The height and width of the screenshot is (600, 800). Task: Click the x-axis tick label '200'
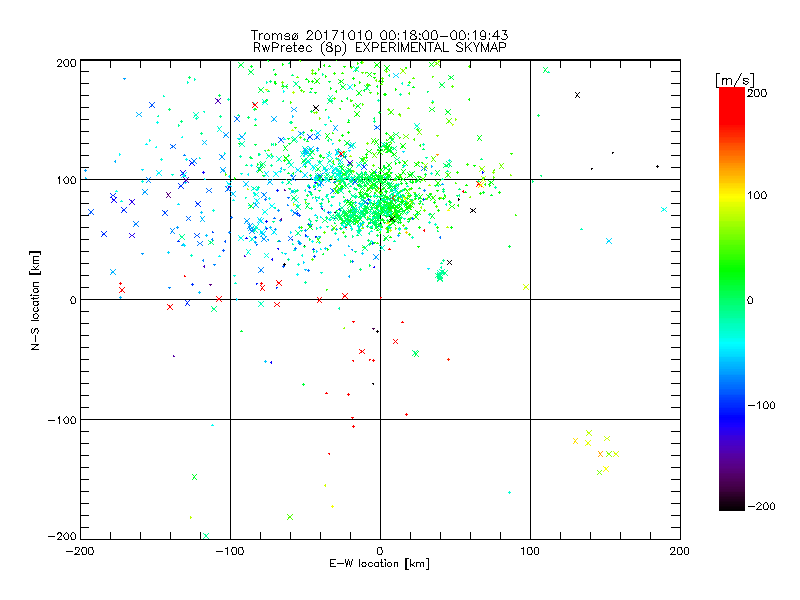(680, 551)
